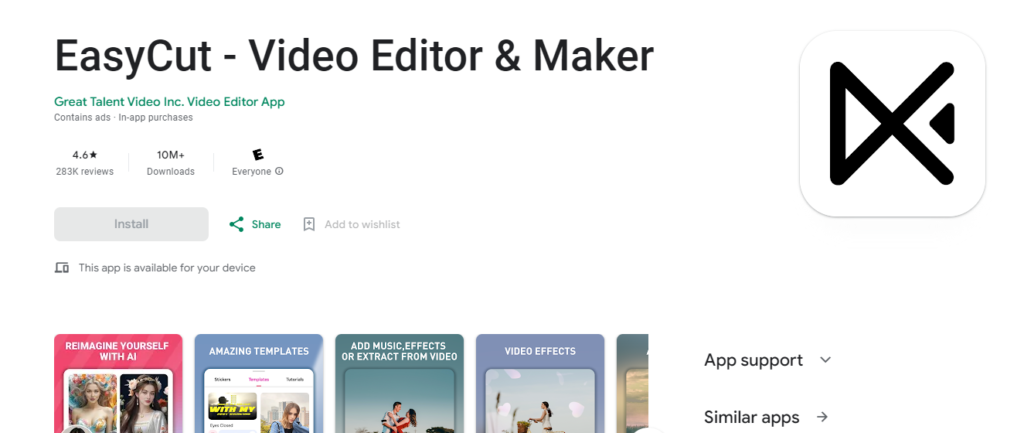Viewport: 1024px width, 433px height.
Task: Click "Contains ads · In-app purchases" text
Action: (123, 118)
